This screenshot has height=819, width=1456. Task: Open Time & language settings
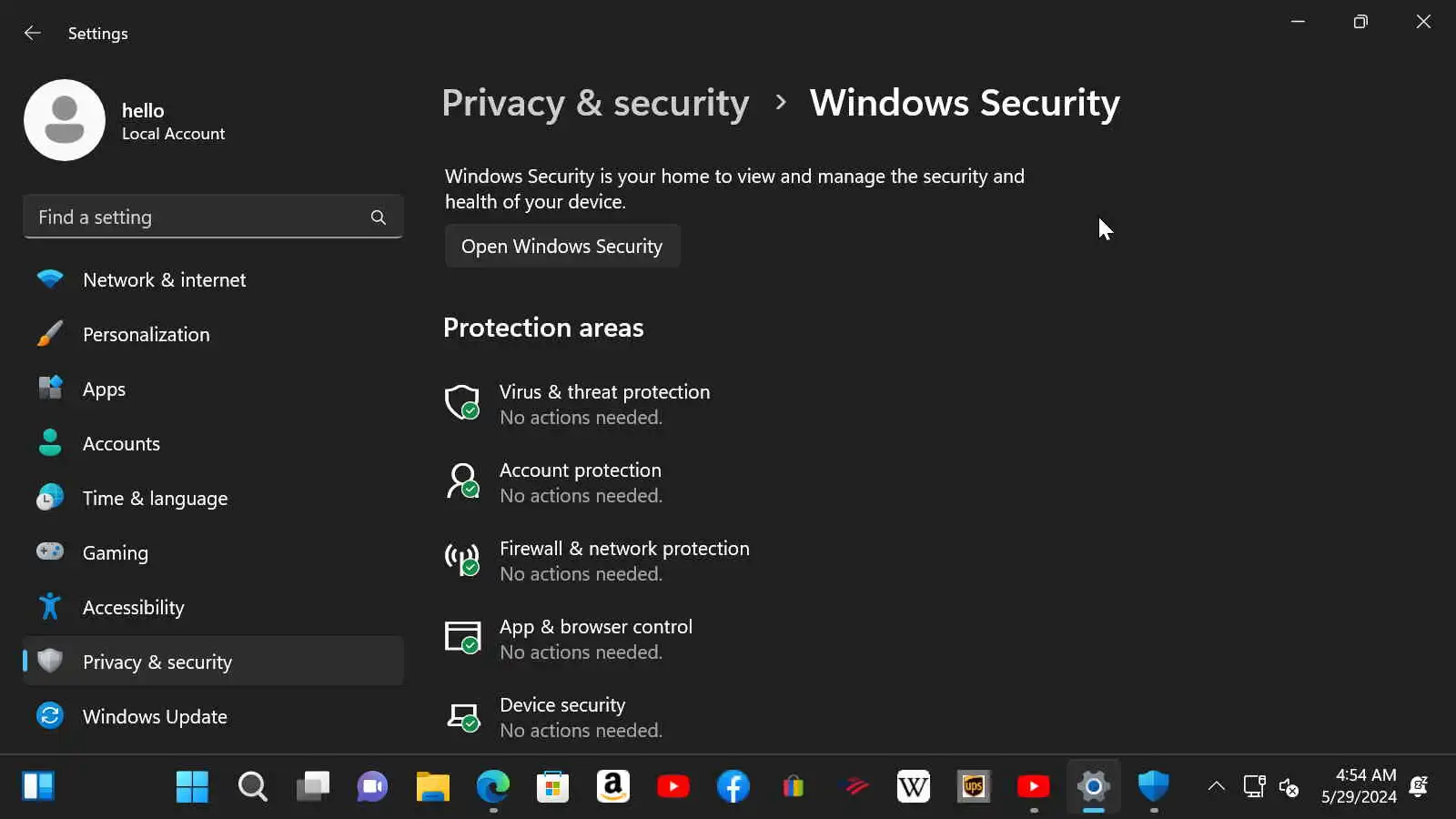pos(155,499)
